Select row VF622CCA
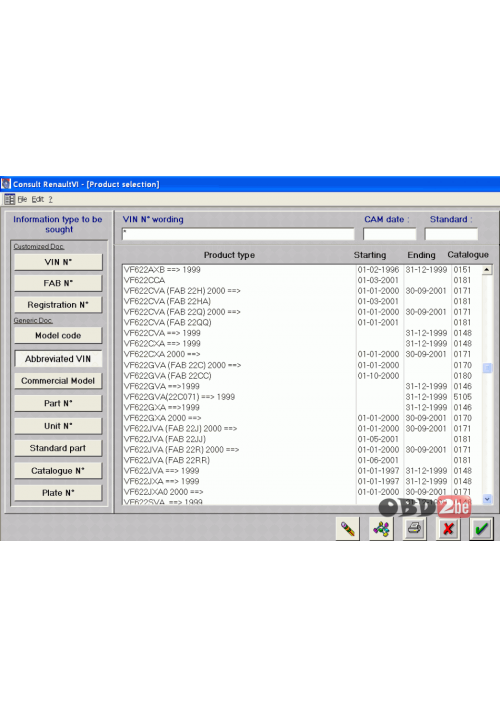 [x=302, y=280]
